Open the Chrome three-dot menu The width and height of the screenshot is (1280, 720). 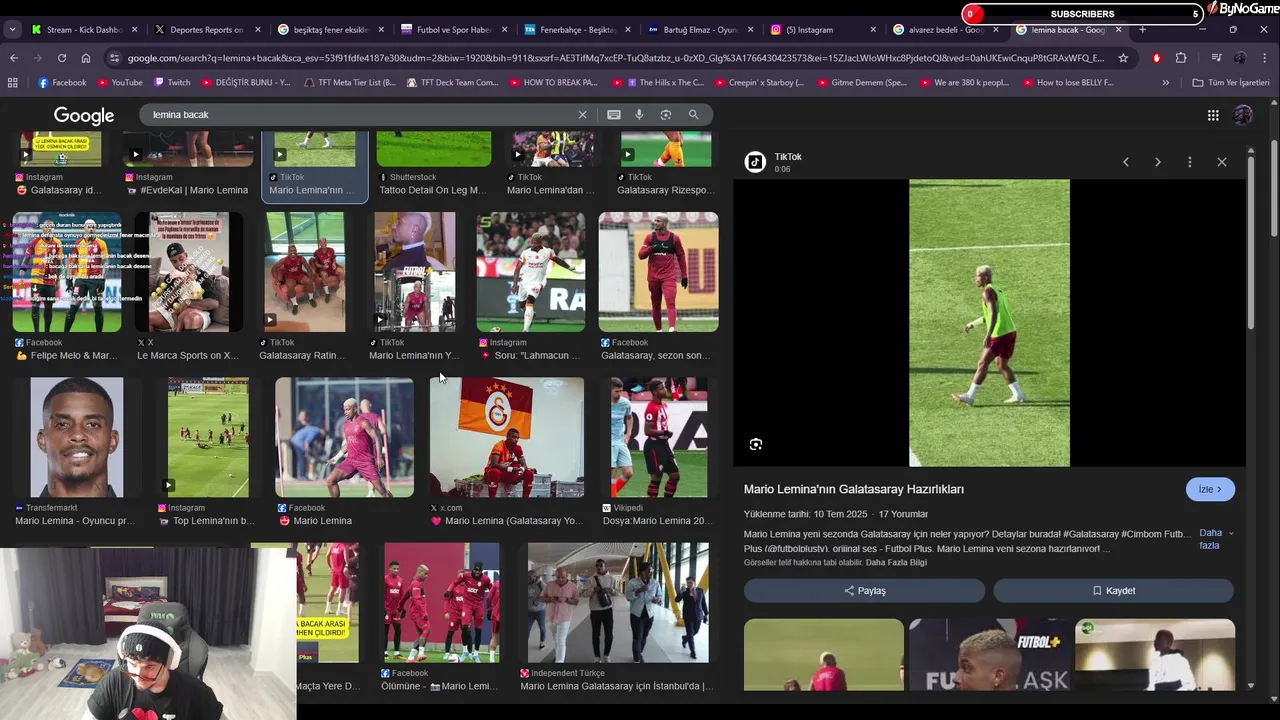[x=1264, y=58]
